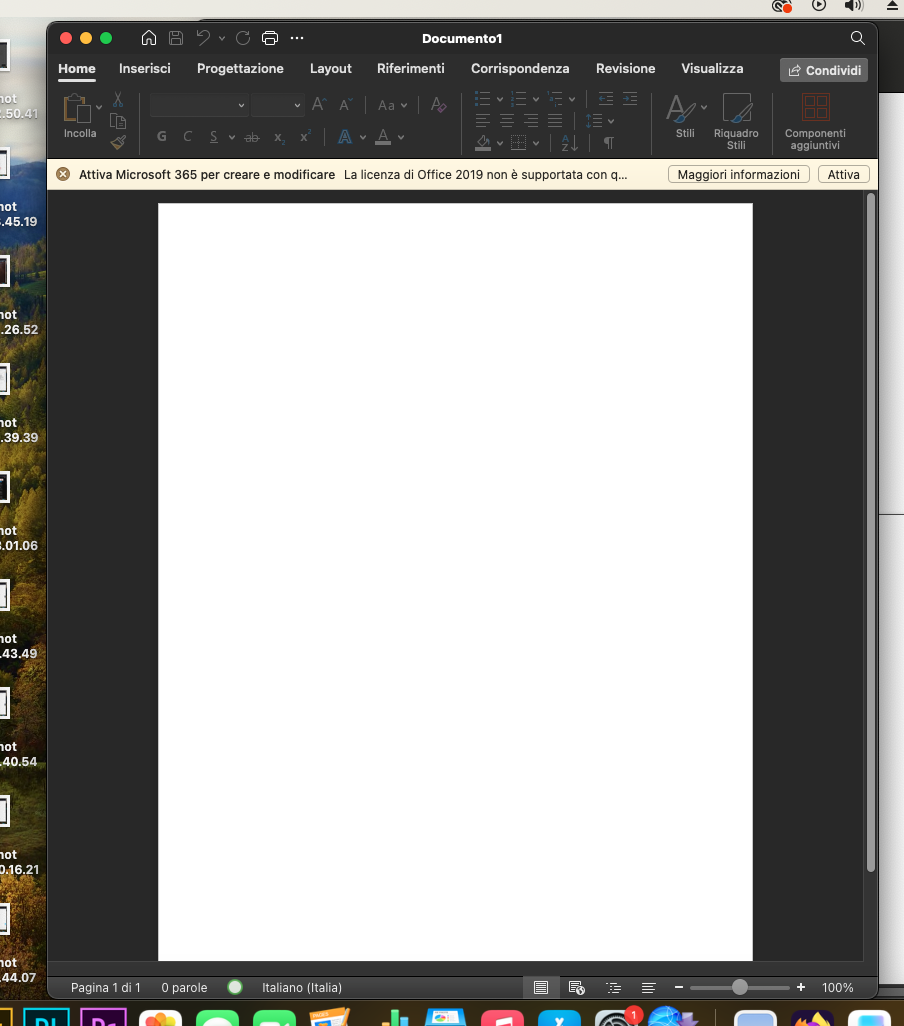
Task: Click the Maggiori informazioni button
Action: (x=739, y=175)
